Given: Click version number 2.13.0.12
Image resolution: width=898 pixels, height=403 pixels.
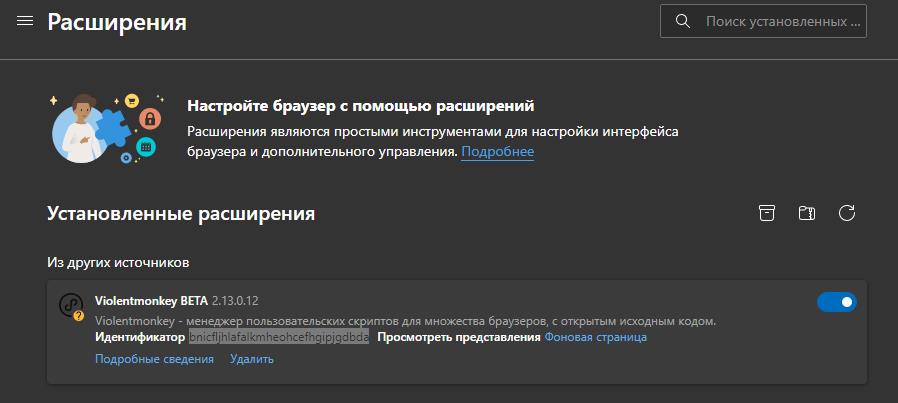Looking at the screenshot, I should pos(235,301).
